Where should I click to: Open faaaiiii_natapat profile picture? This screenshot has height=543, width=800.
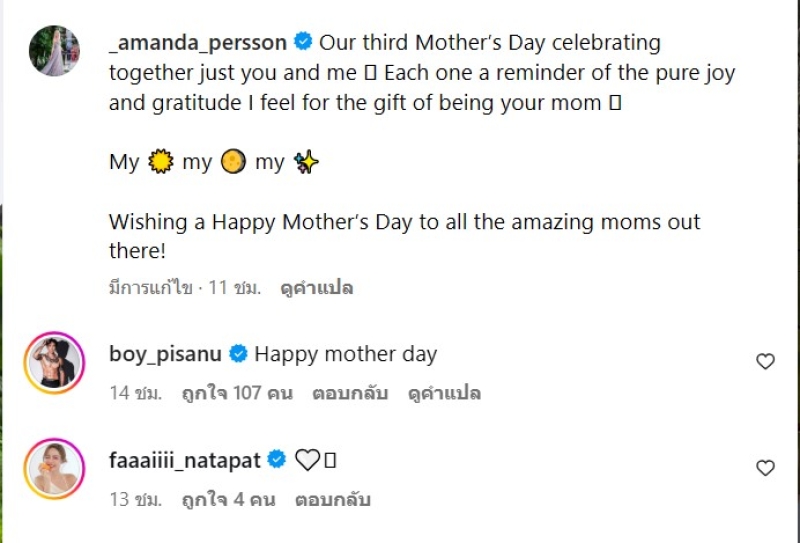54,468
